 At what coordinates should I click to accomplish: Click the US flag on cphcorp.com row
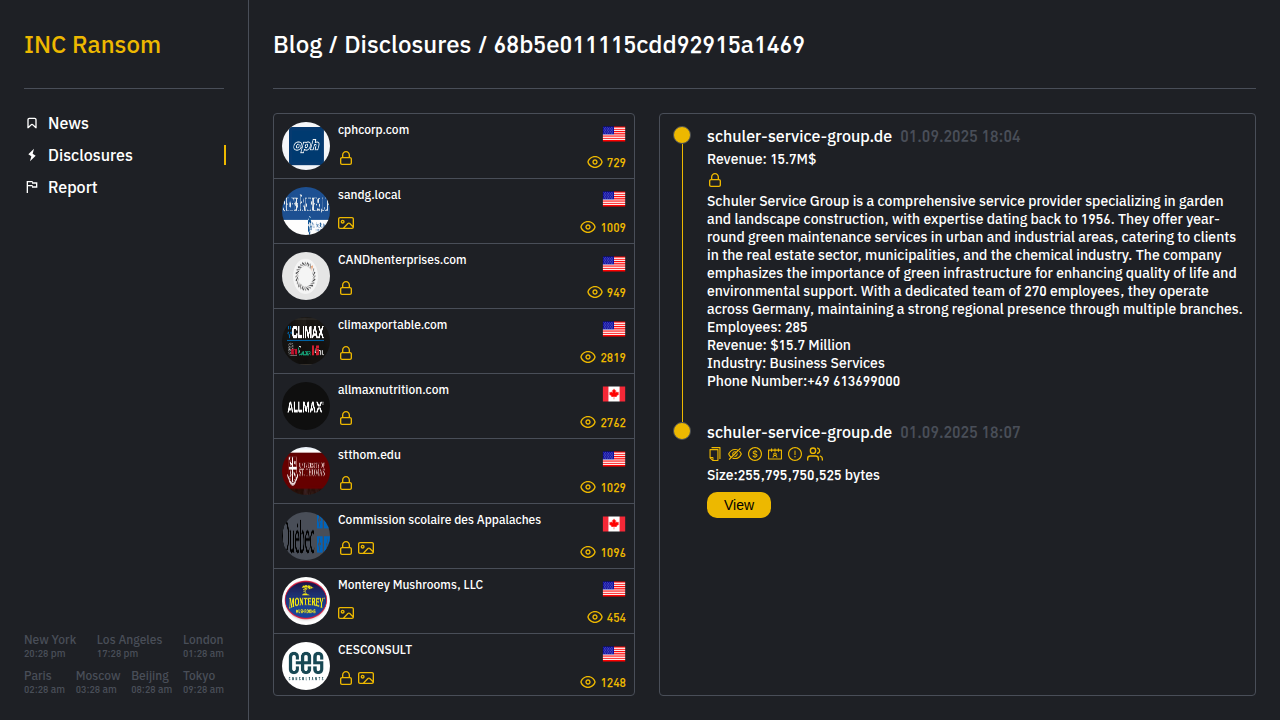pos(614,134)
